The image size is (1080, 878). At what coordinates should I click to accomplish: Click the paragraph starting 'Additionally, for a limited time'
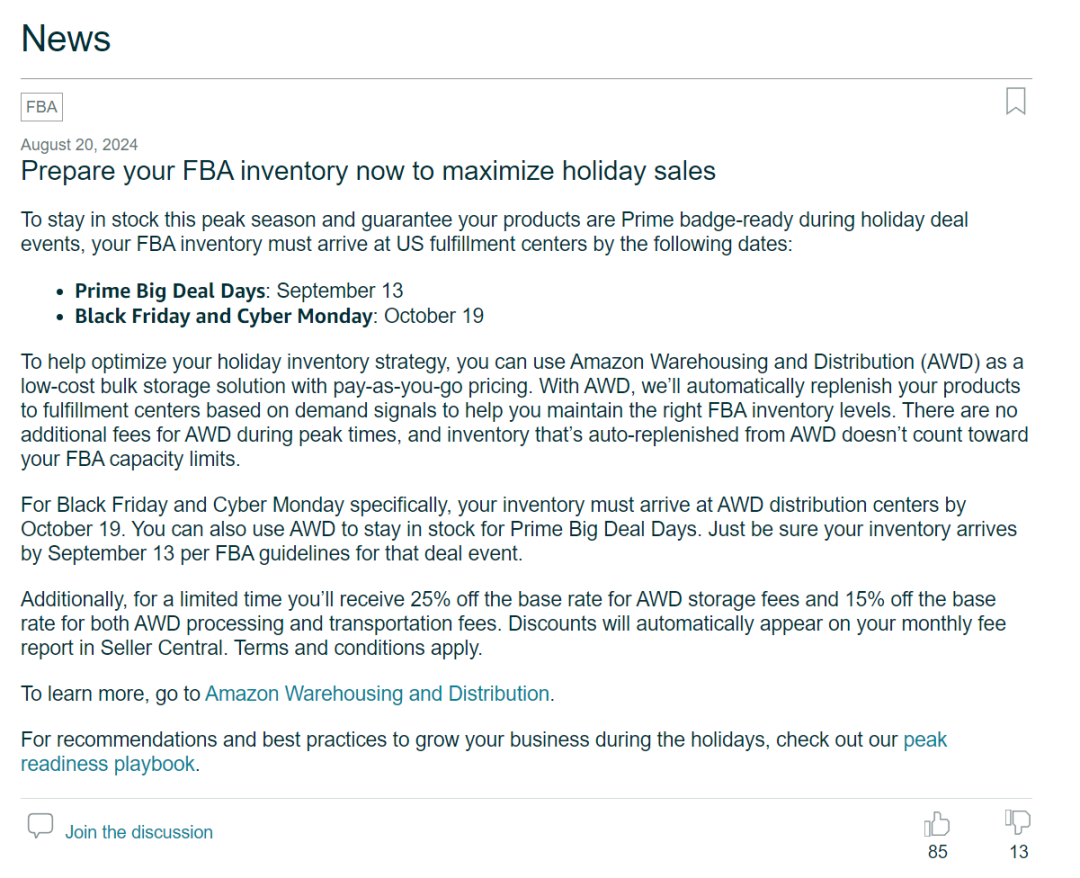513,623
